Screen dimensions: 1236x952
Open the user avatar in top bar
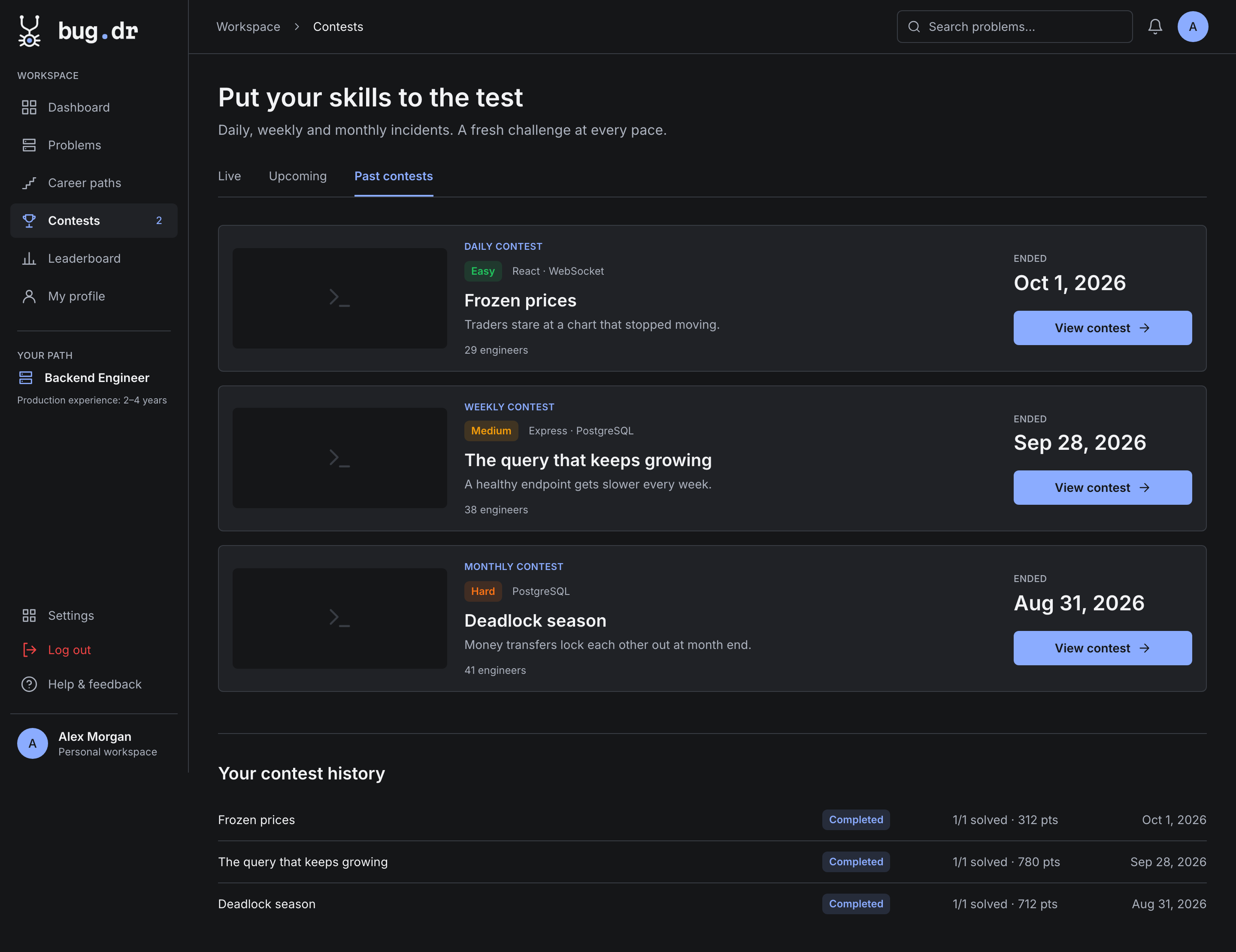coord(1193,27)
